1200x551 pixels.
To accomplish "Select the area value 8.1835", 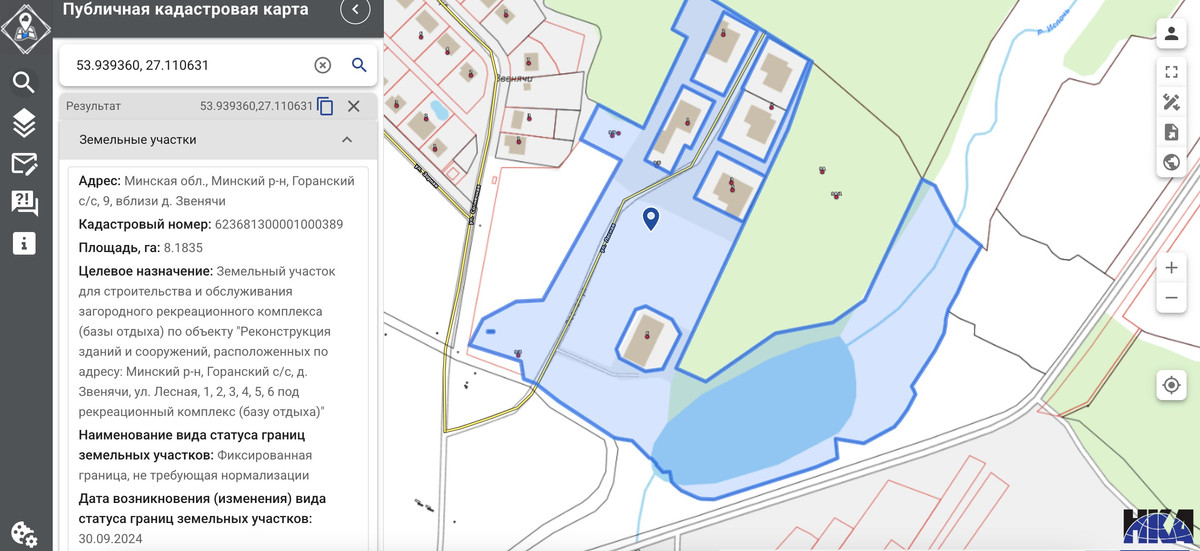I will pos(183,247).
